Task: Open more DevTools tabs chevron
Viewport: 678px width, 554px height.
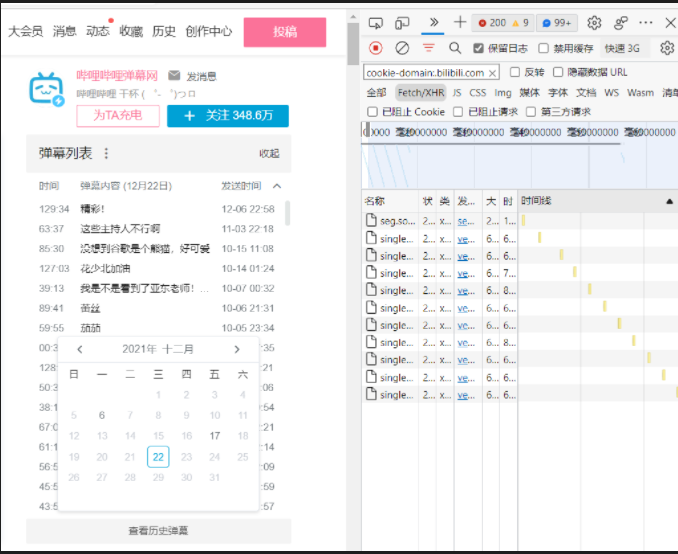Action: [433, 22]
